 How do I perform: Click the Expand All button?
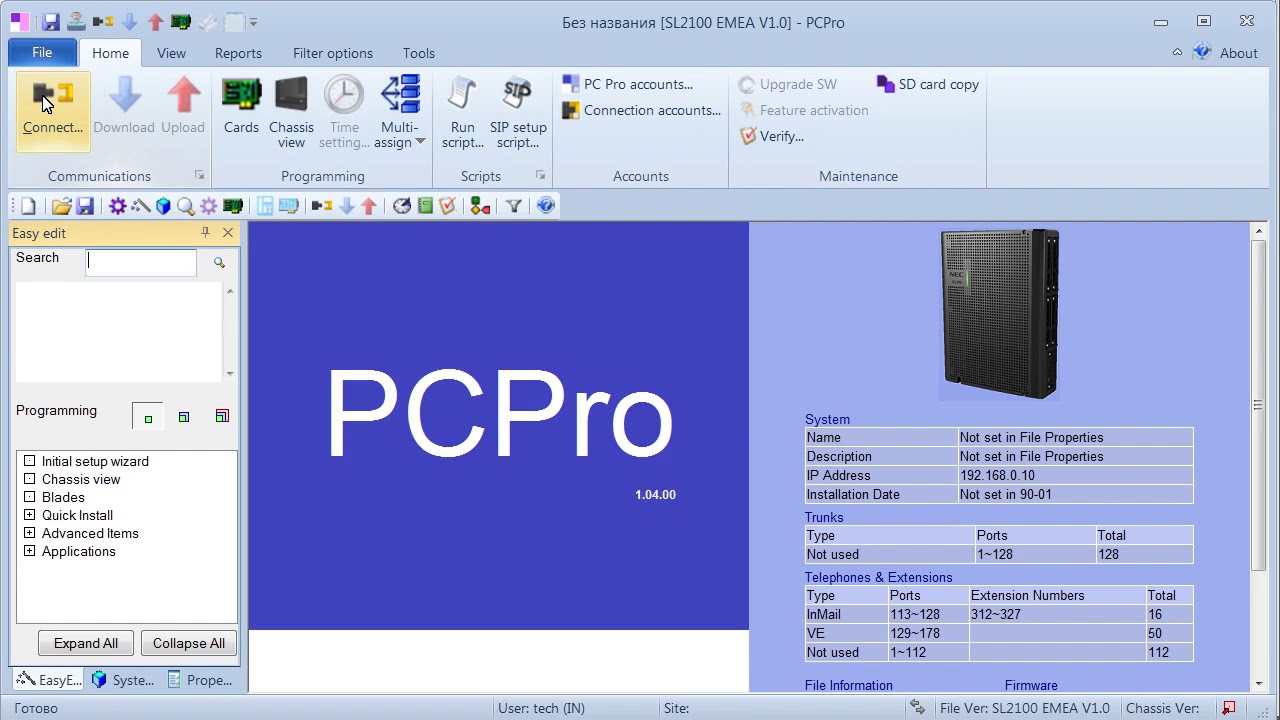86,643
